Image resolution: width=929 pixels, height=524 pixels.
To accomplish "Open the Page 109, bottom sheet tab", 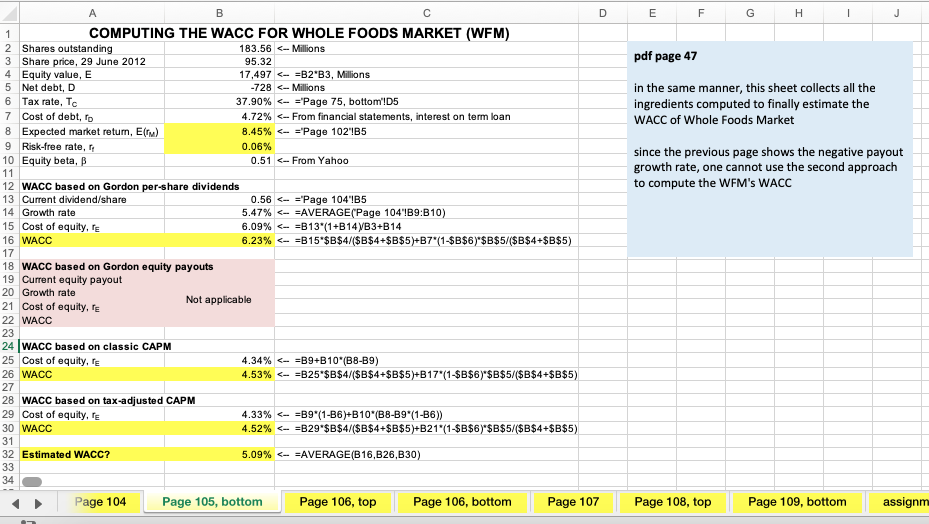I will 797,502.
